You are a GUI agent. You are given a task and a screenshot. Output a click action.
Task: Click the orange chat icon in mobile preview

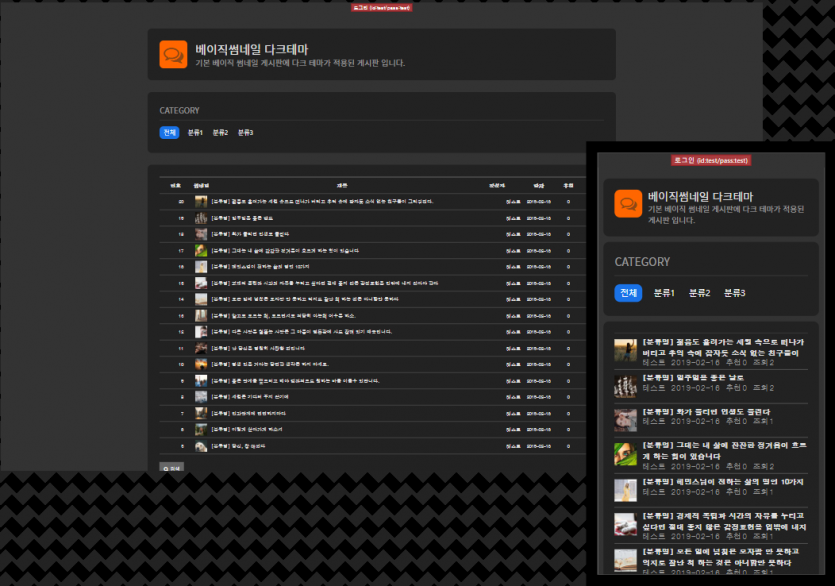(x=628, y=204)
